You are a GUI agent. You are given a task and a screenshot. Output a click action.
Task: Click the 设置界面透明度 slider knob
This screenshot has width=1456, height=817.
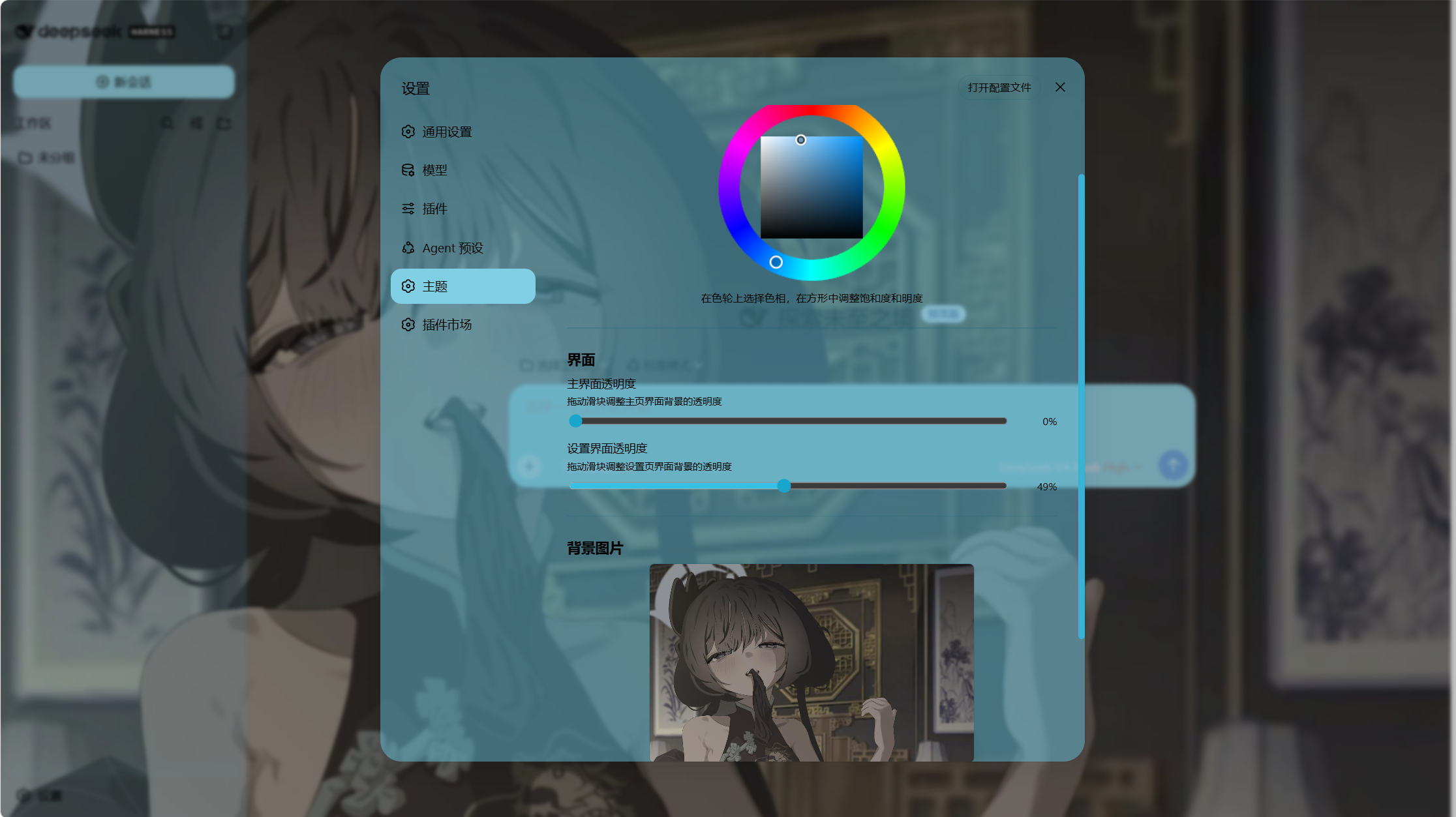tap(784, 486)
